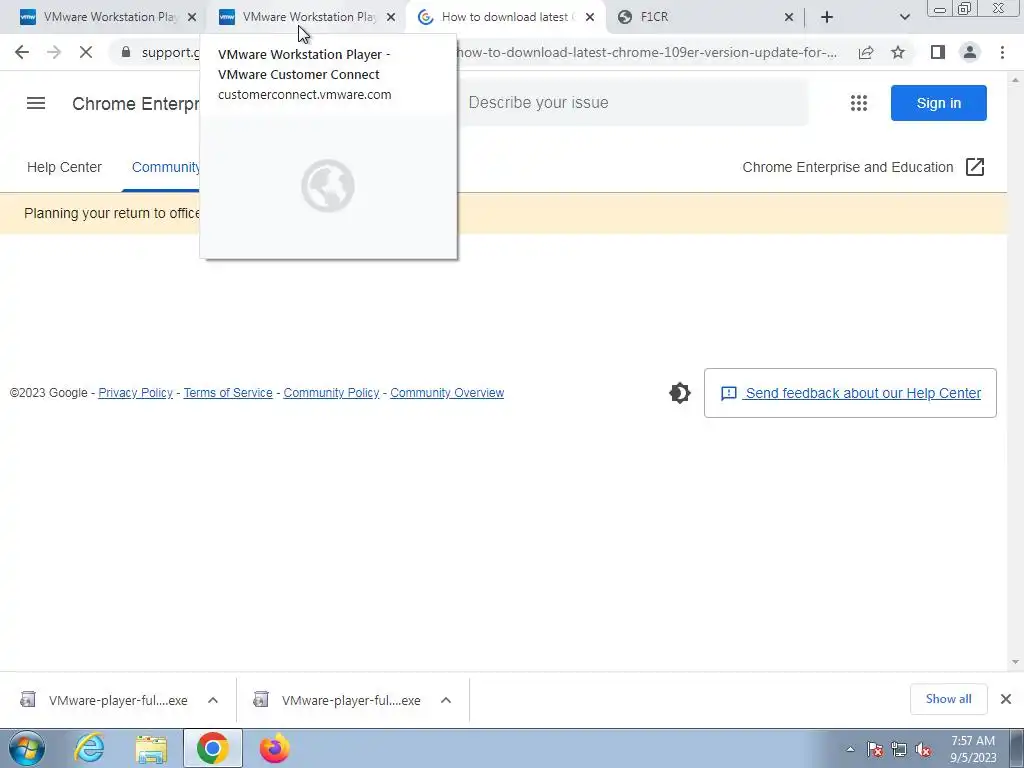Click the muted volume tray icon
The width and height of the screenshot is (1024, 768).
(x=923, y=750)
